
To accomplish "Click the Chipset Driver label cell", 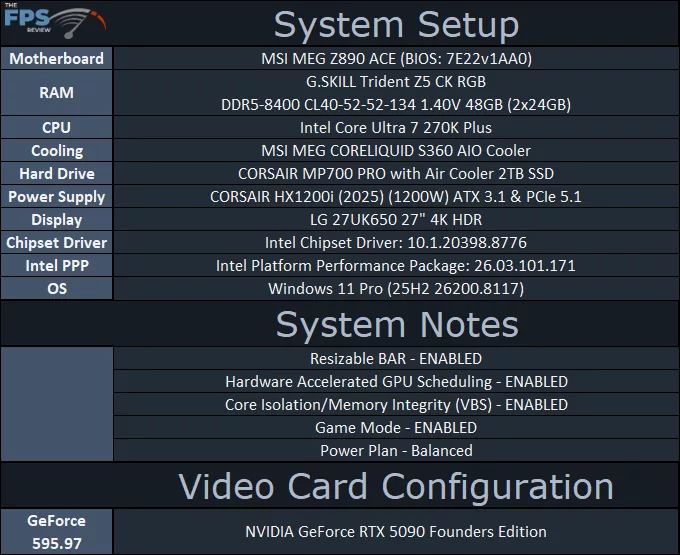I will point(57,242).
